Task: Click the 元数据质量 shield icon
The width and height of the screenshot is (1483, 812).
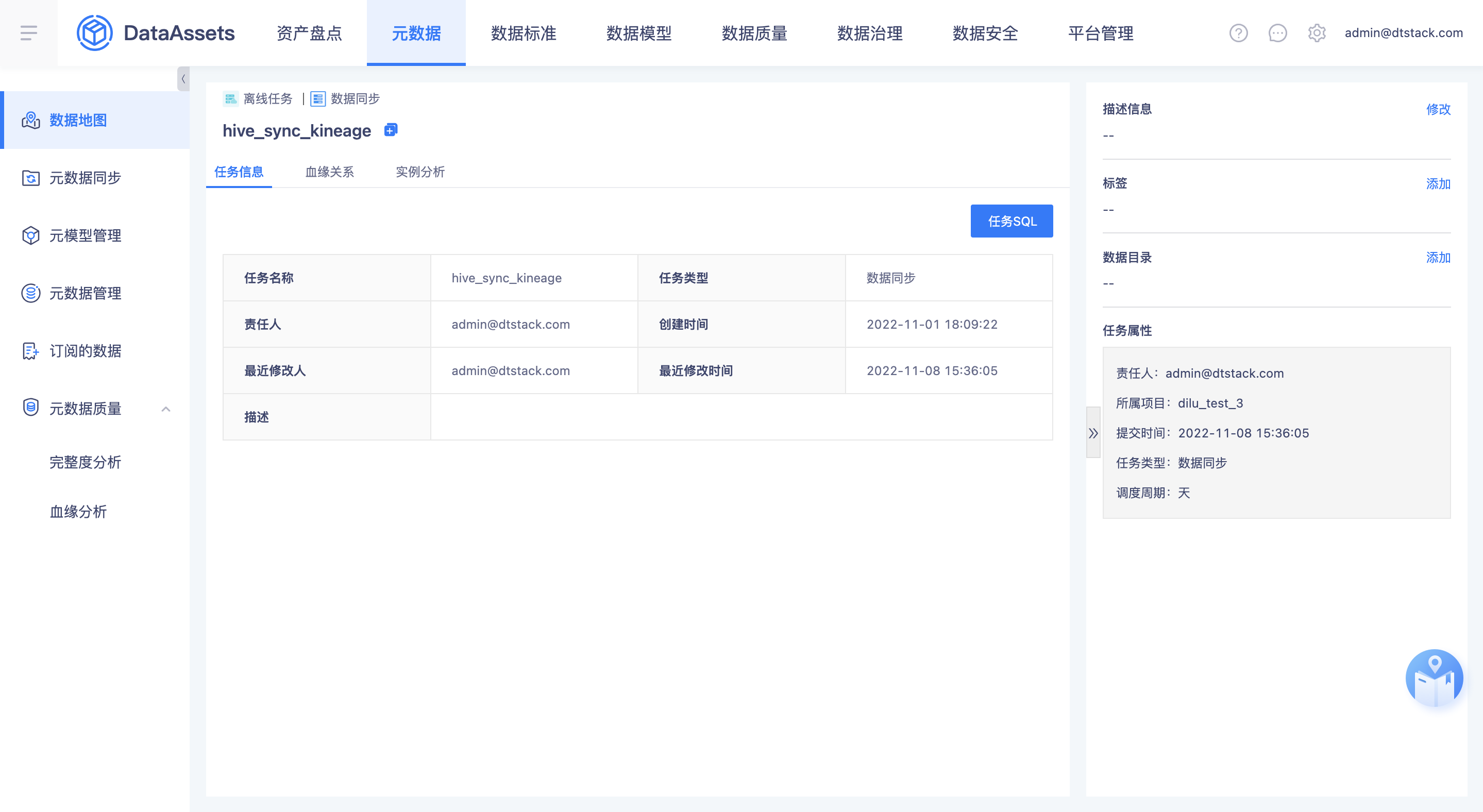Action: (x=30, y=408)
